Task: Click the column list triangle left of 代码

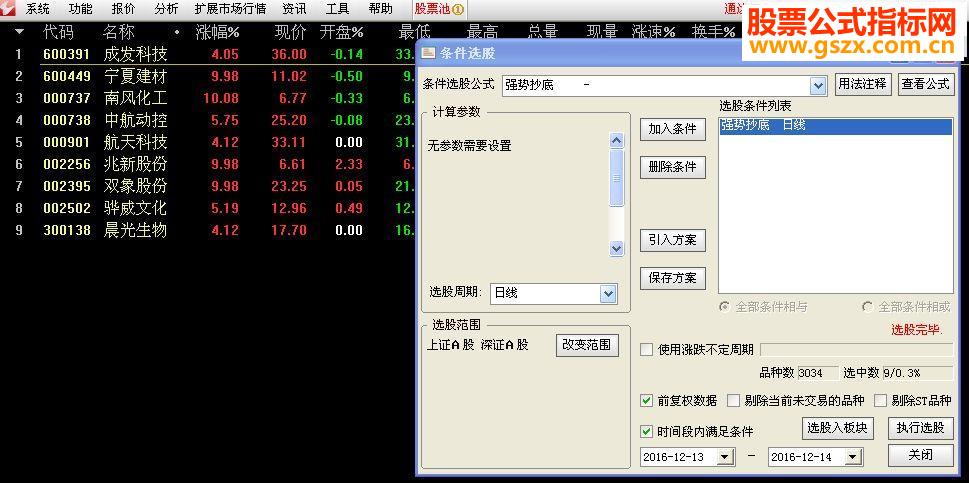Action: pos(20,32)
